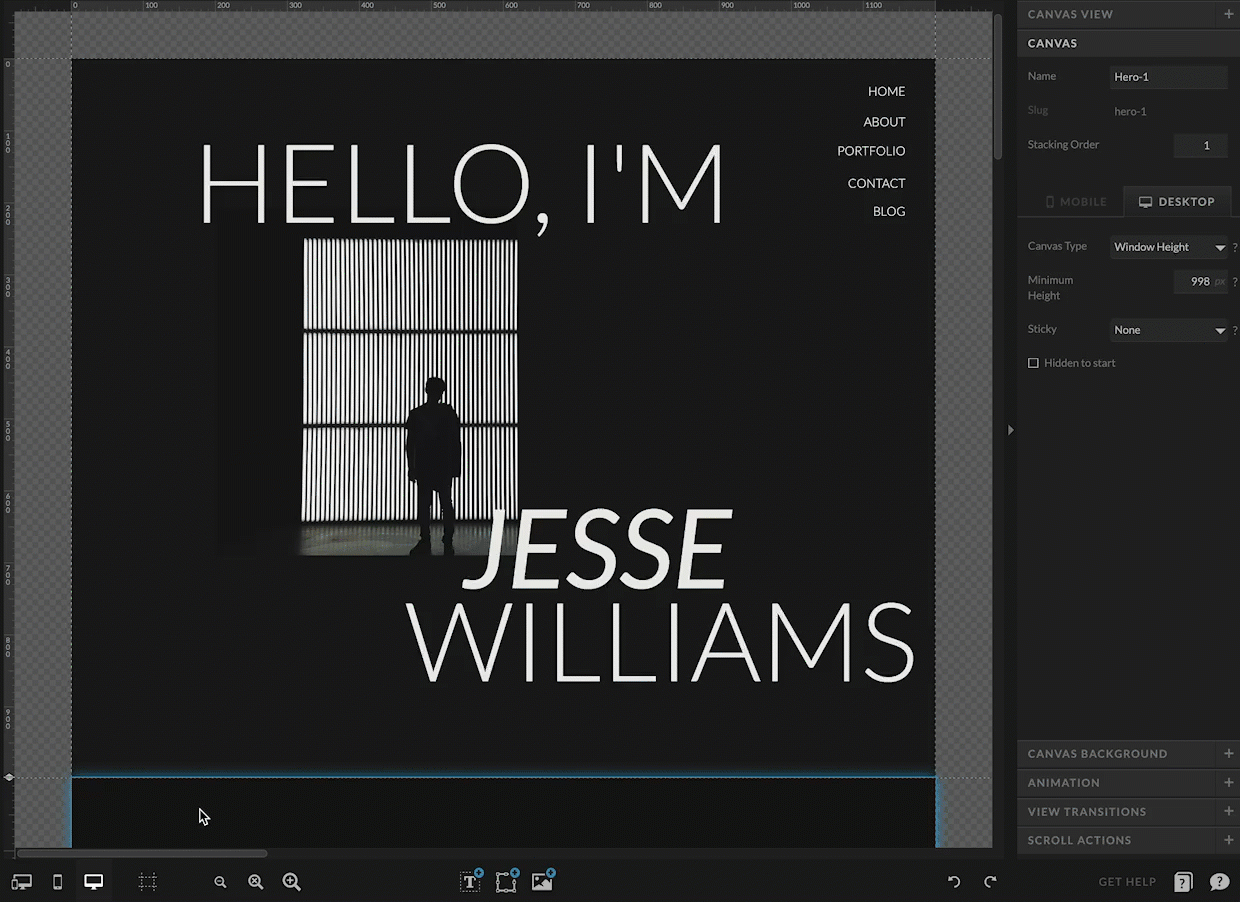Add a new image element
The width and height of the screenshot is (1240, 902).
[542, 881]
